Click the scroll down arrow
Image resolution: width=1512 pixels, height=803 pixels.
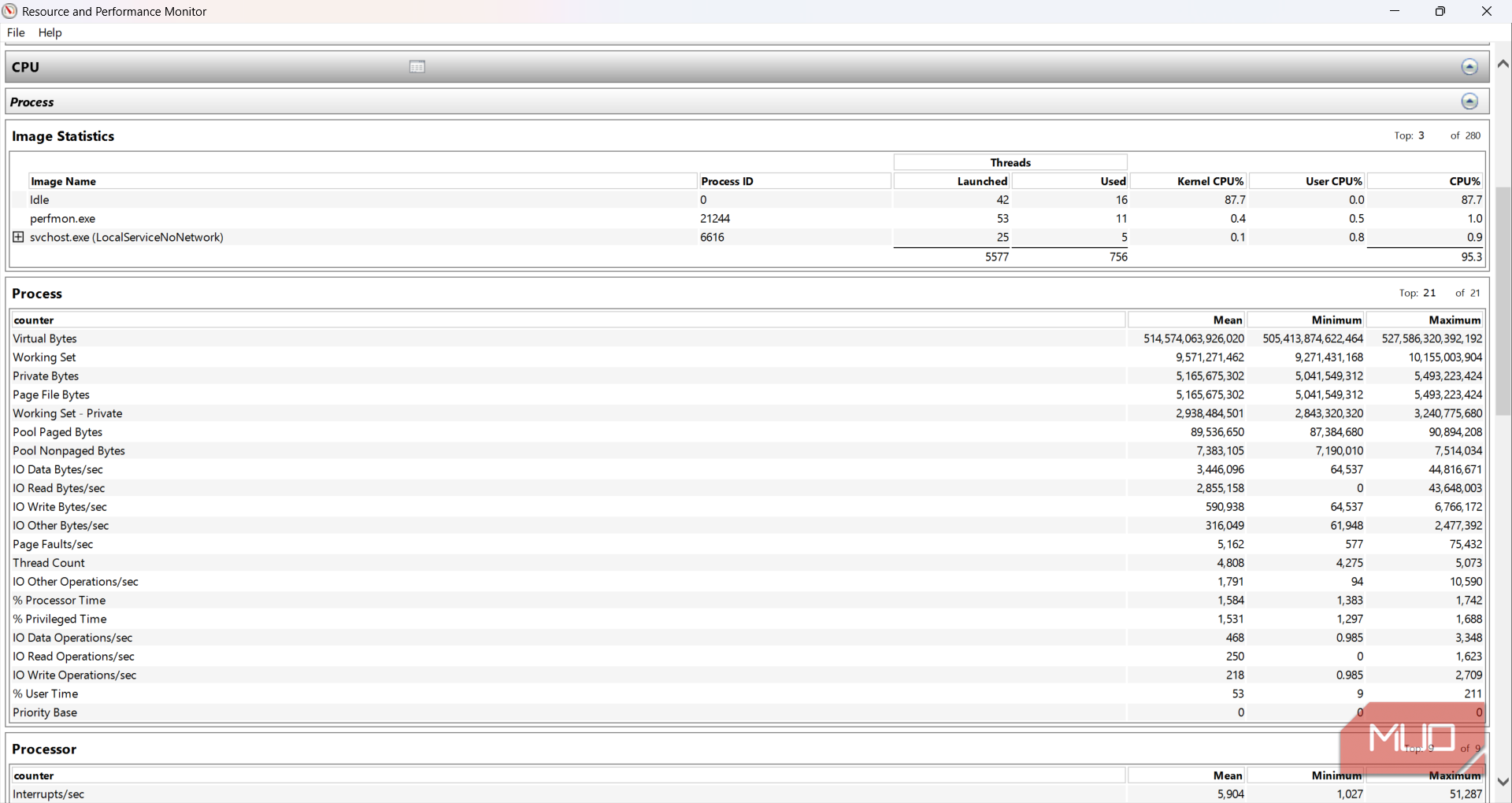[x=1503, y=782]
